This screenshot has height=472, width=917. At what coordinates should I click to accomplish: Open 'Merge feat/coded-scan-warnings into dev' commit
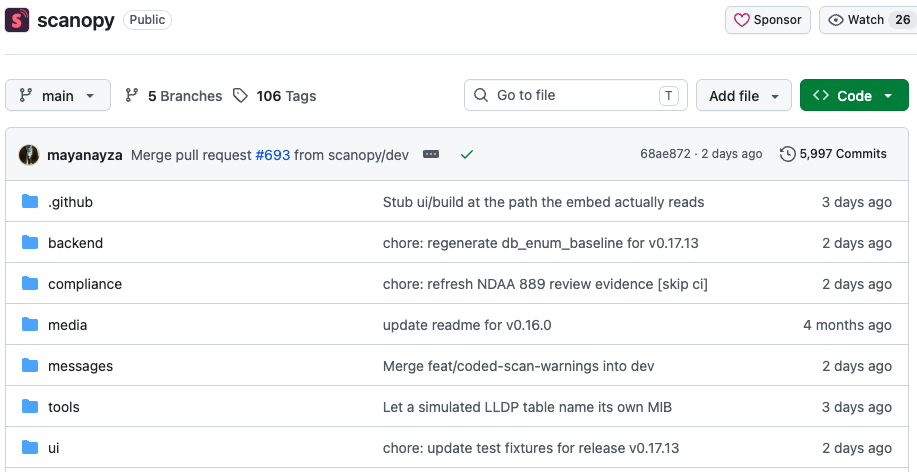click(518, 366)
